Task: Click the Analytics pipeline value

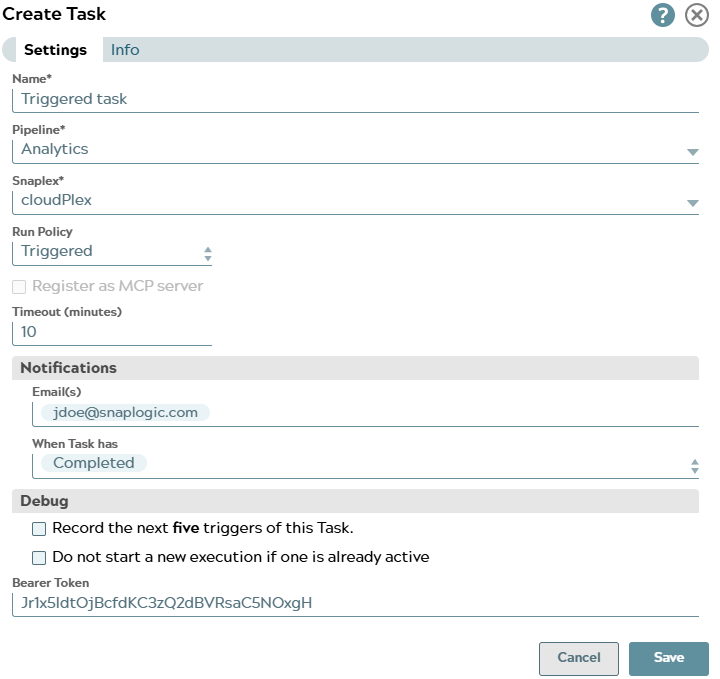Action: tap(56, 149)
